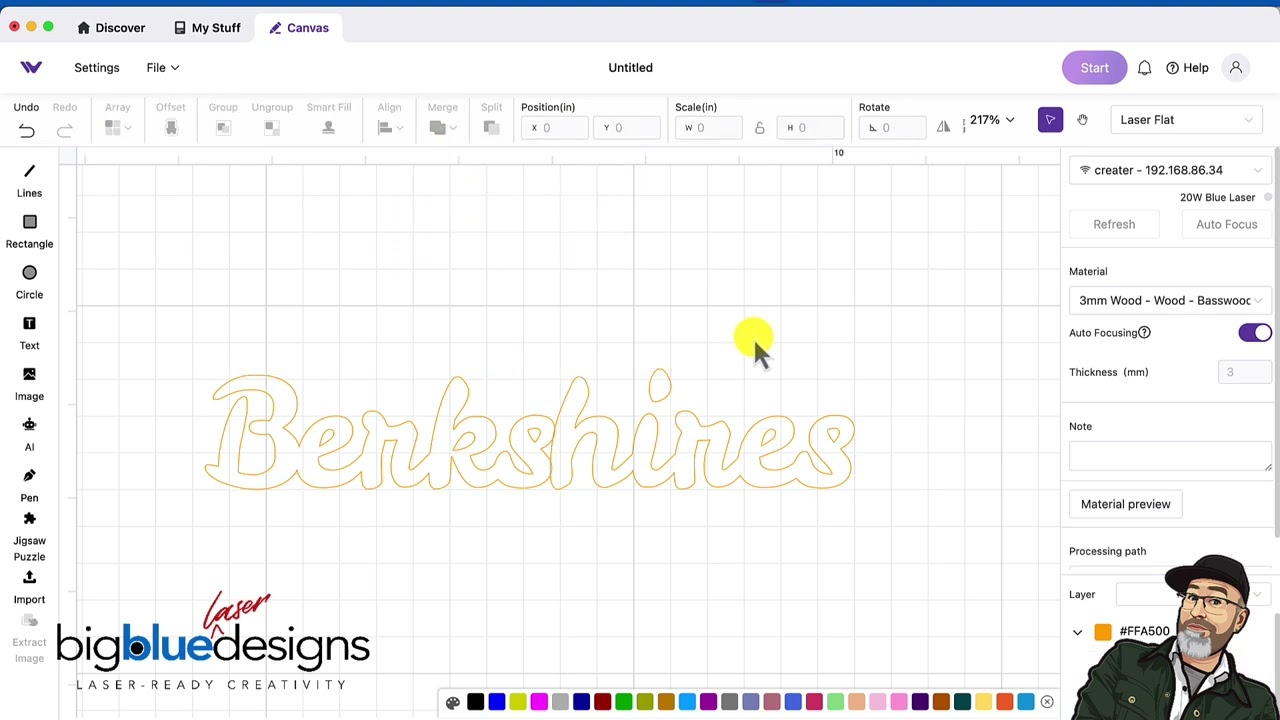Switch to the Discover tab
Viewport: 1280px width, 720px height.
coord(111,28)
